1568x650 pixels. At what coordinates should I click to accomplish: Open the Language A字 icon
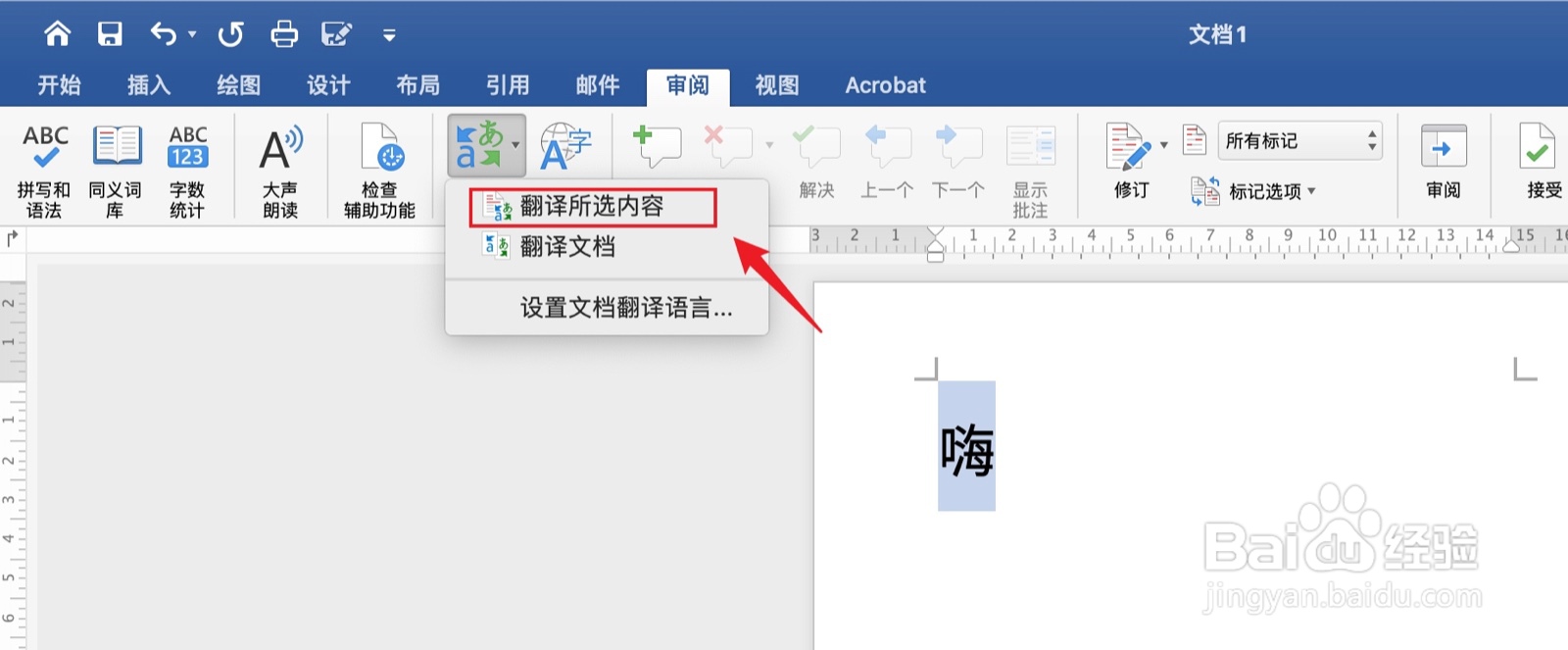565,146
